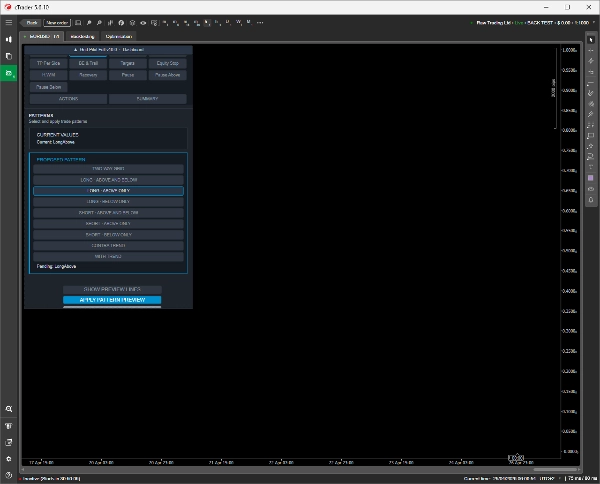The image size is (600, 484).
Task: Open the BE & Trail section
Action: click(88, 63)
